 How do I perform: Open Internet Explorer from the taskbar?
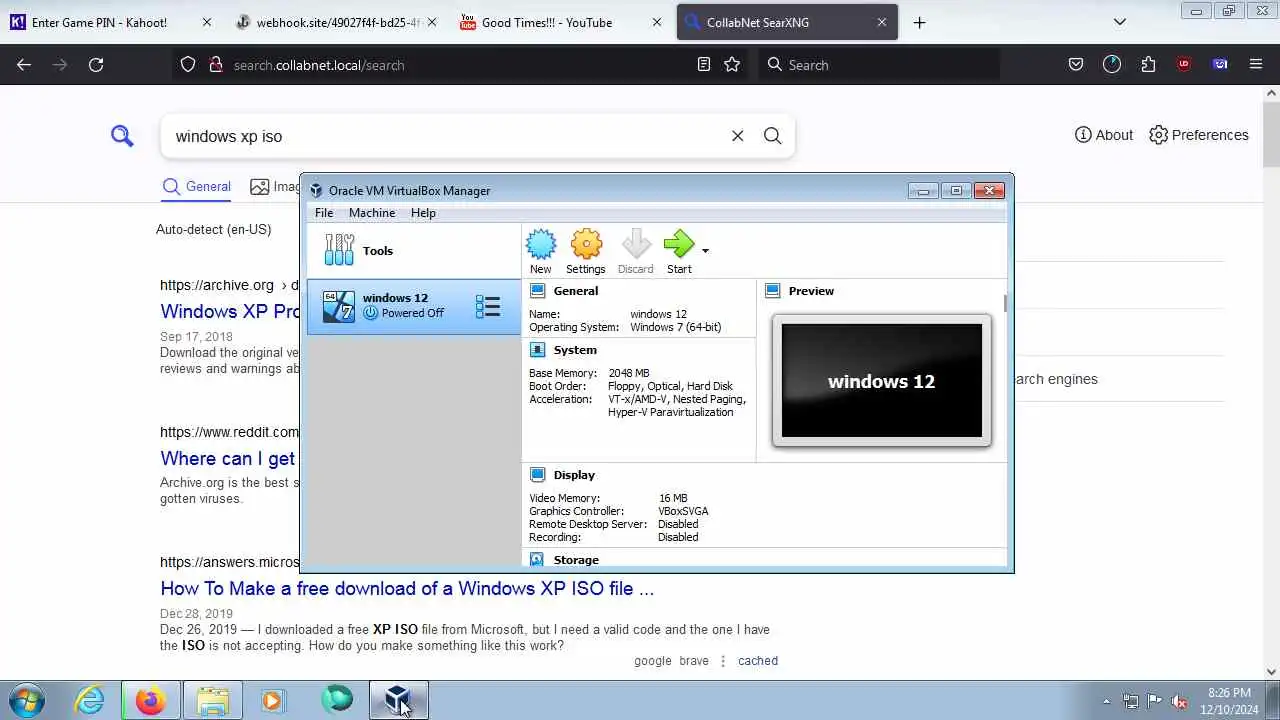[90, 699]
